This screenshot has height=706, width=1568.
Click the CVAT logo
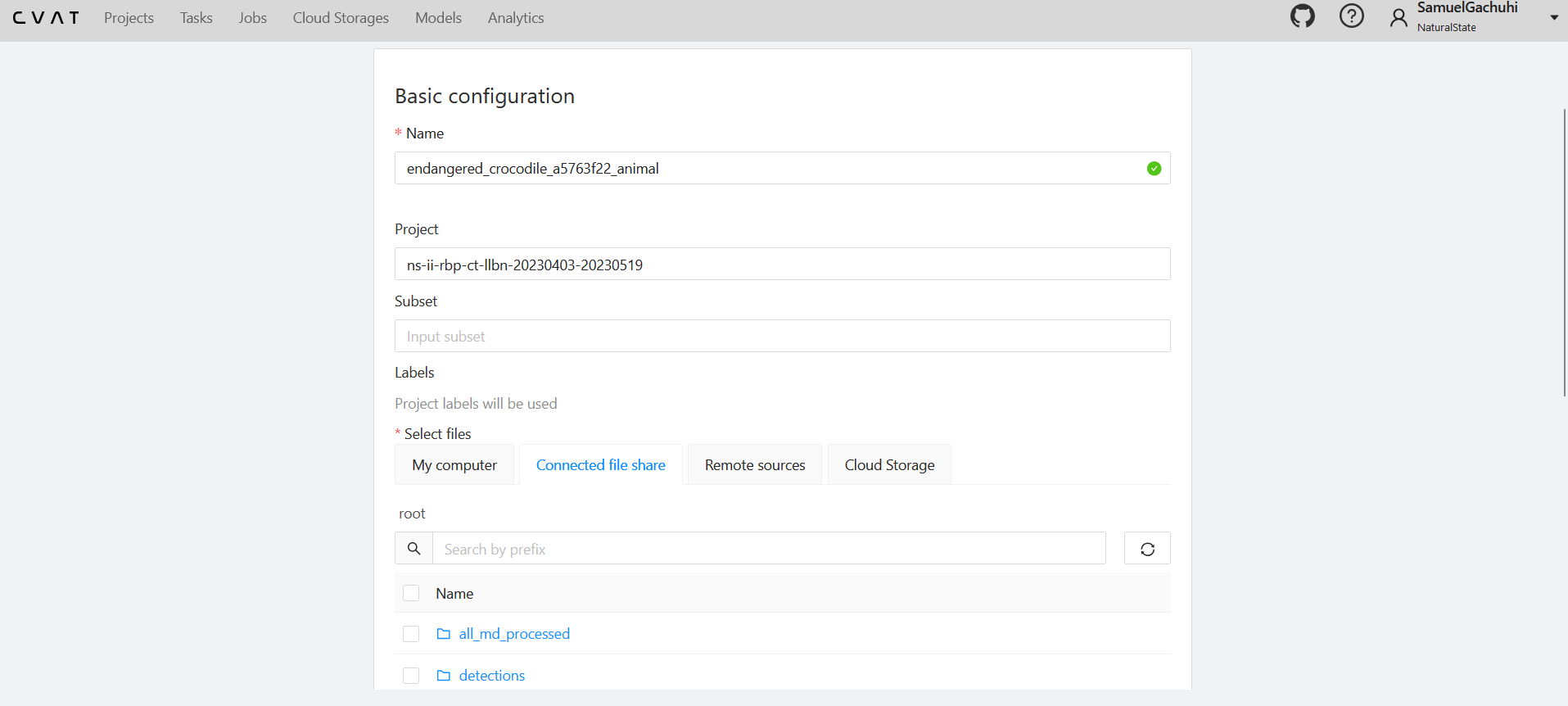click(46, 18)
